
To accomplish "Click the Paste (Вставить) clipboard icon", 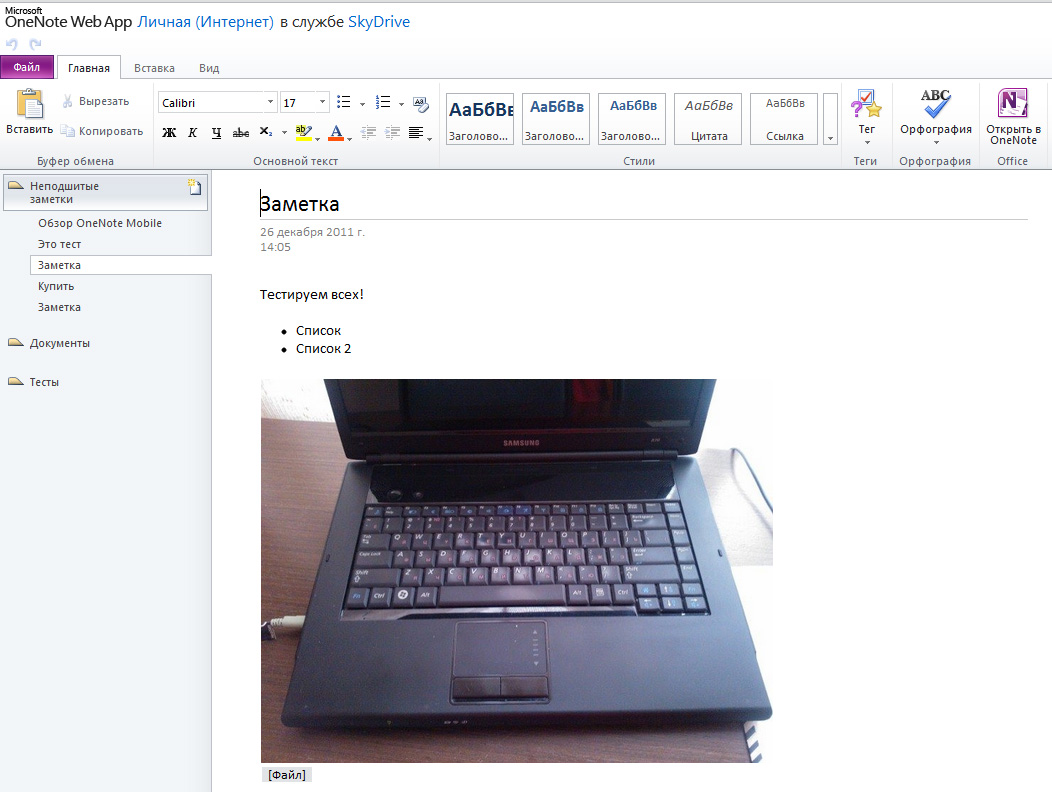I will [30, 105].
